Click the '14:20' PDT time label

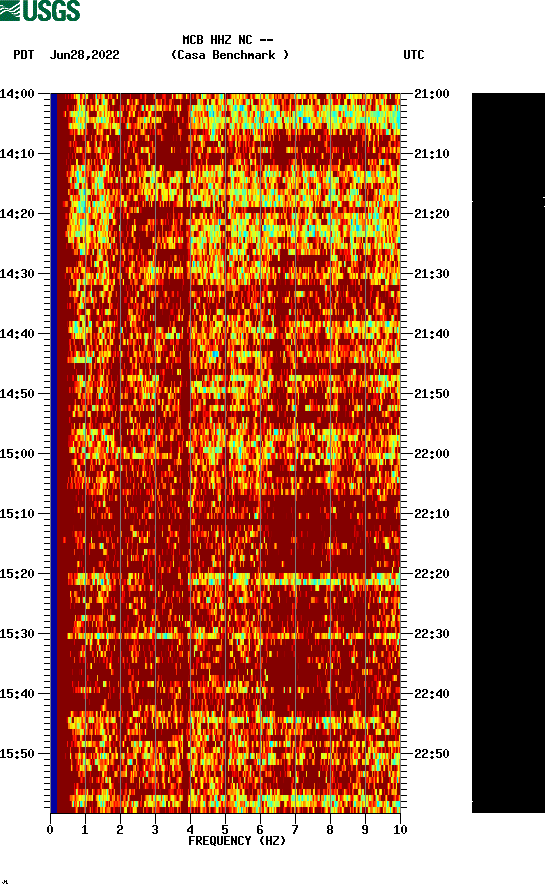(17, 214)
